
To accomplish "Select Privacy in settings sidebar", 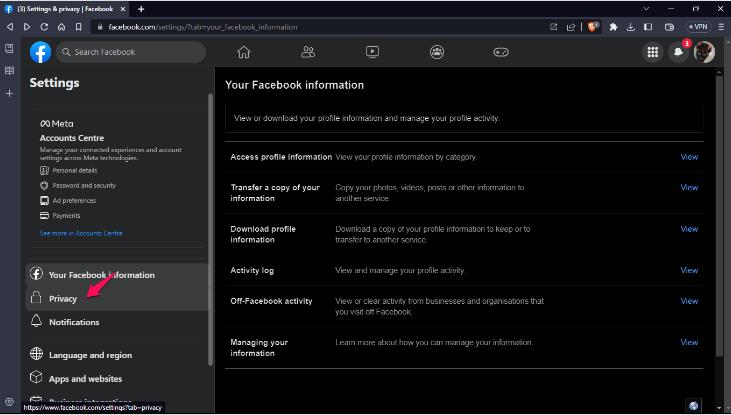I will pyautogui.click(x=117, y=298).
